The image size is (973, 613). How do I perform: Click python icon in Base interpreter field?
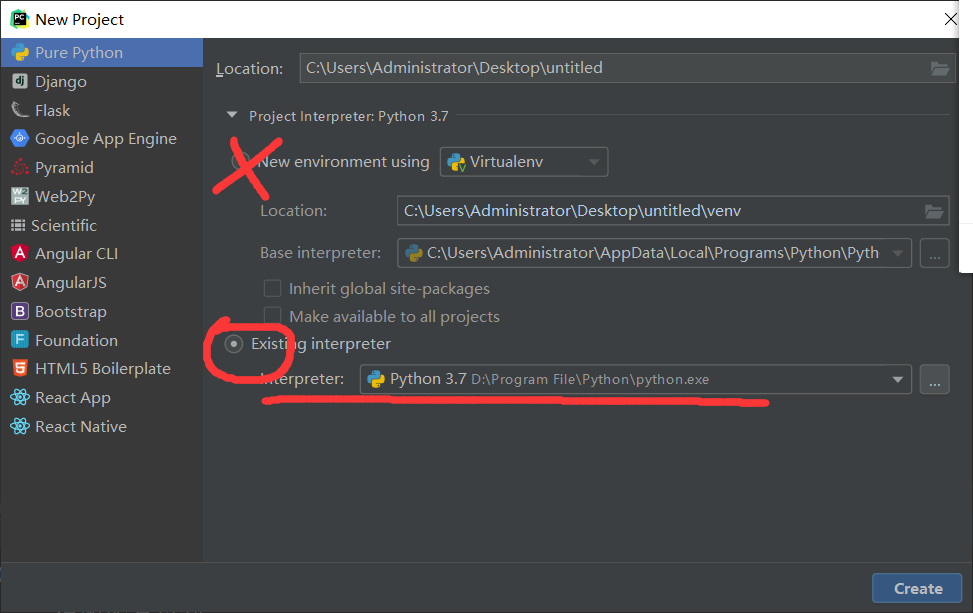click(x=413, y=253)
